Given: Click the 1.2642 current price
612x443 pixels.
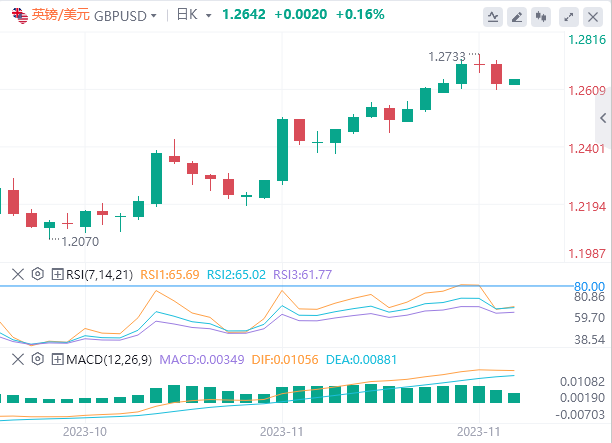Looking at the screenshot, I should [x=243, y=15].
